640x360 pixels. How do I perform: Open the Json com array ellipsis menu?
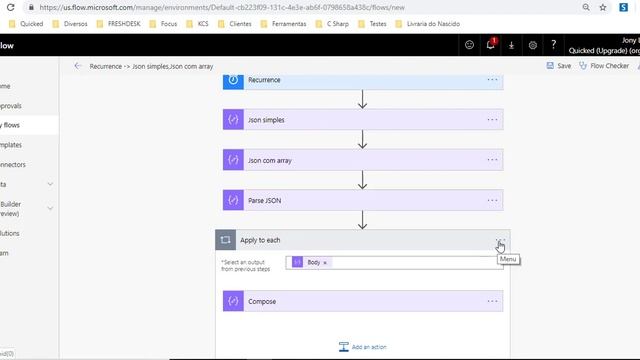[x=492, y=160]
